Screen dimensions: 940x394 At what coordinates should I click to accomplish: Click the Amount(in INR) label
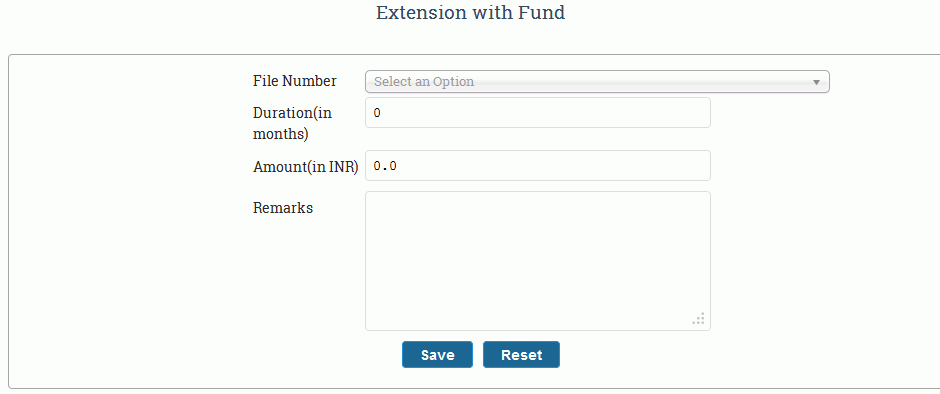point(306,167)
